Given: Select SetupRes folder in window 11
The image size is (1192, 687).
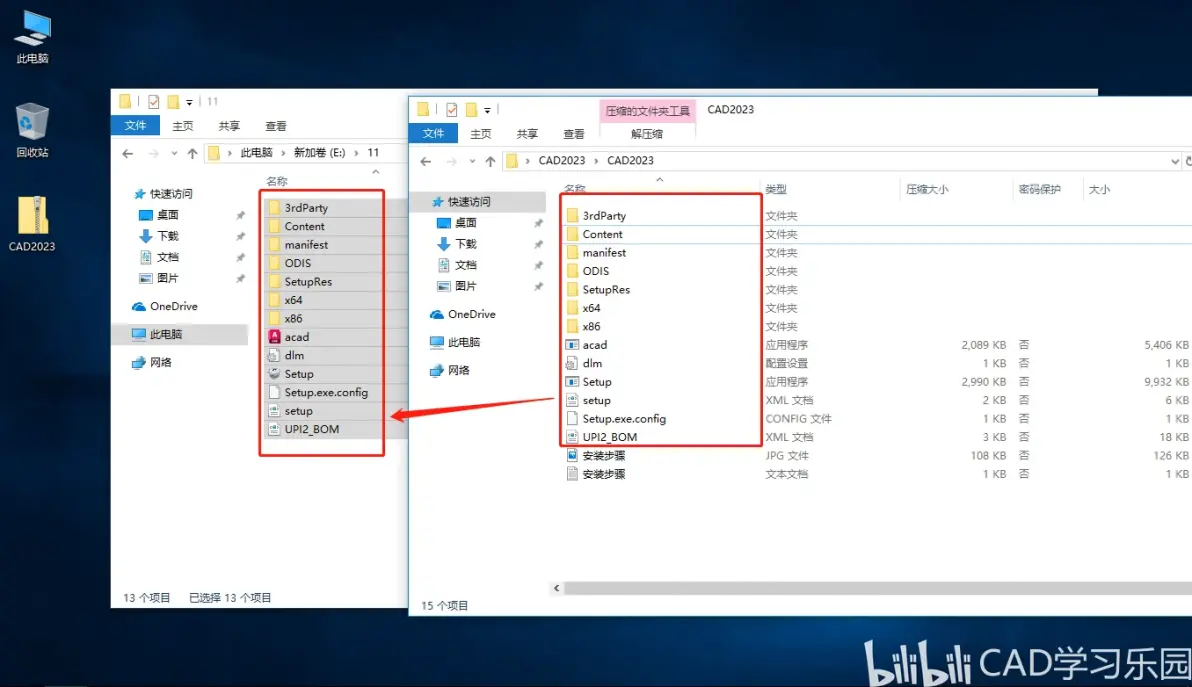Looking at the screenshot, I should [308, 281].
